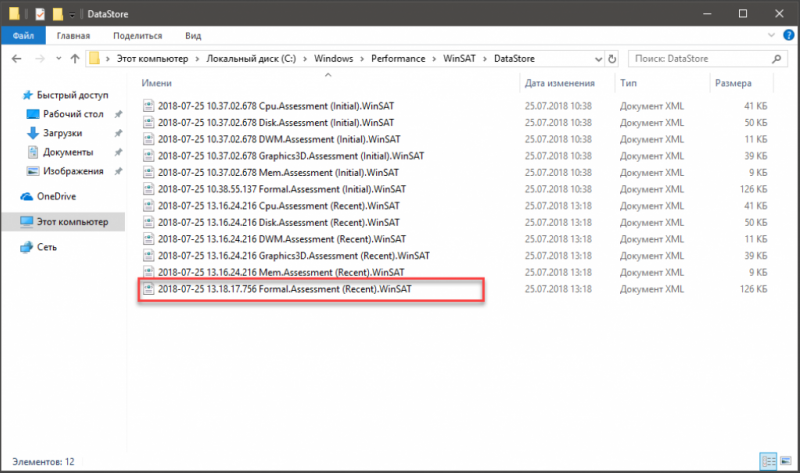
Task: Select Mem.Assessment (Recent).WinSAT file icon
Action: pos(148,272)
